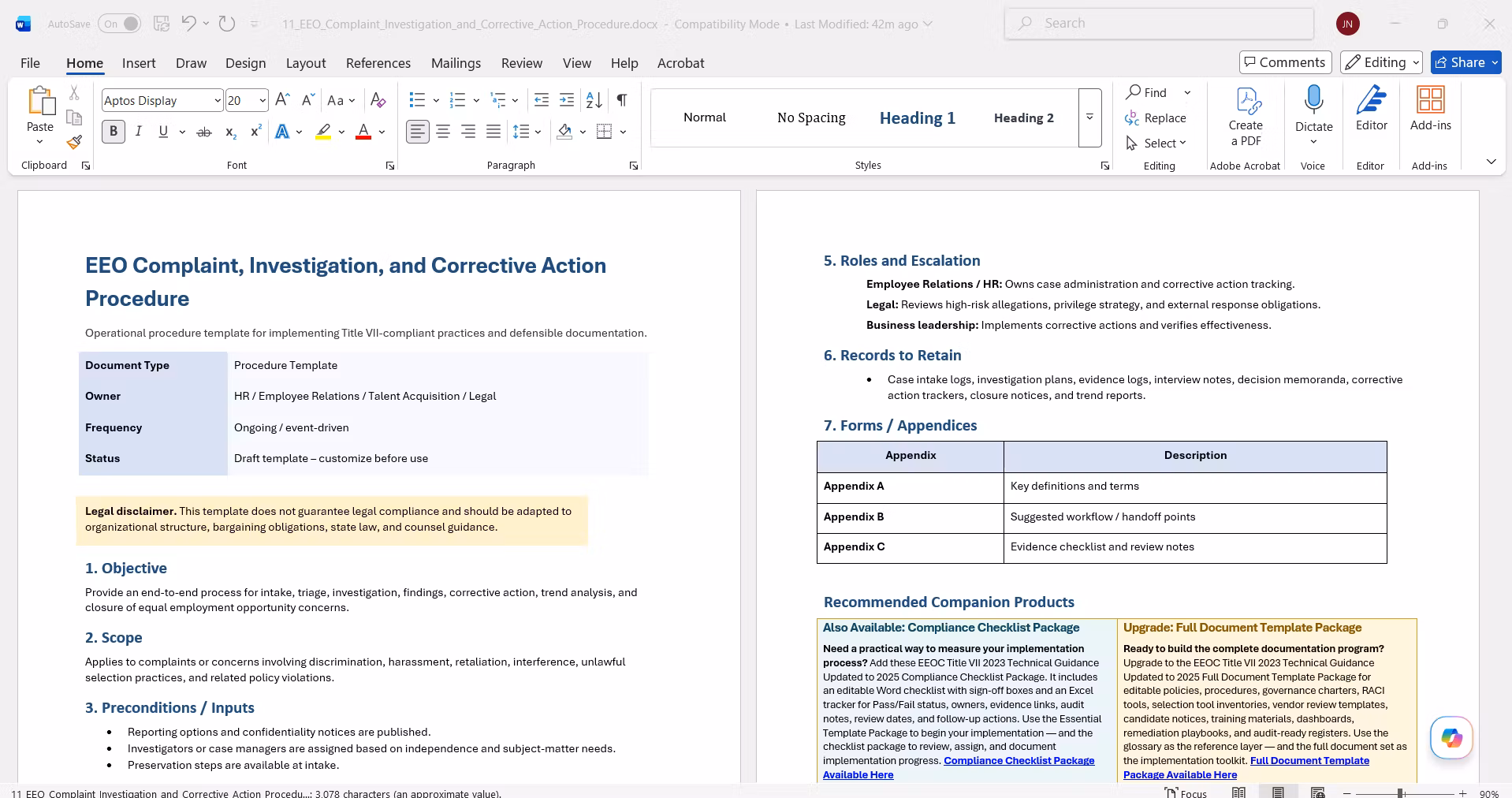
Task: Increase font size with the grow font icon
Action: [x=283, y=100]
